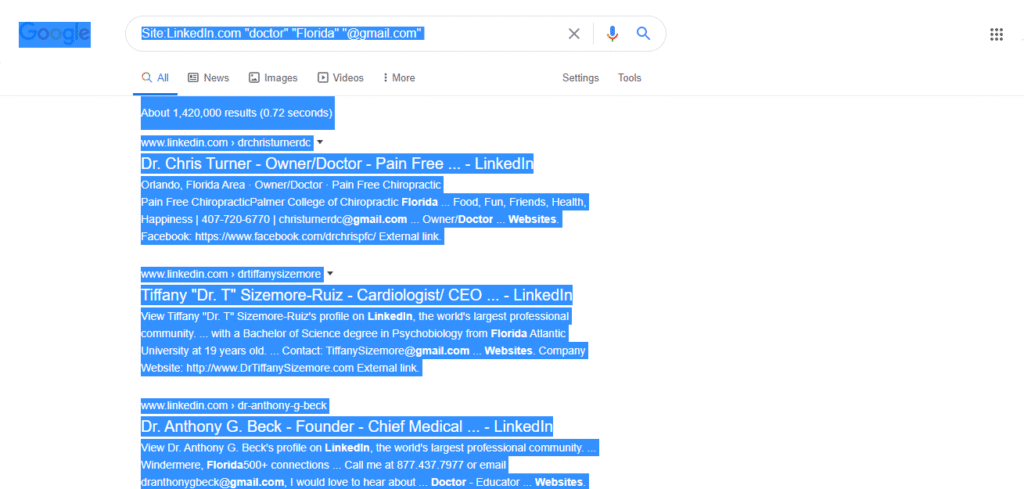Open the Google apps grid
The width and height of the screenshot is (1024, 489).
(996, 35)
